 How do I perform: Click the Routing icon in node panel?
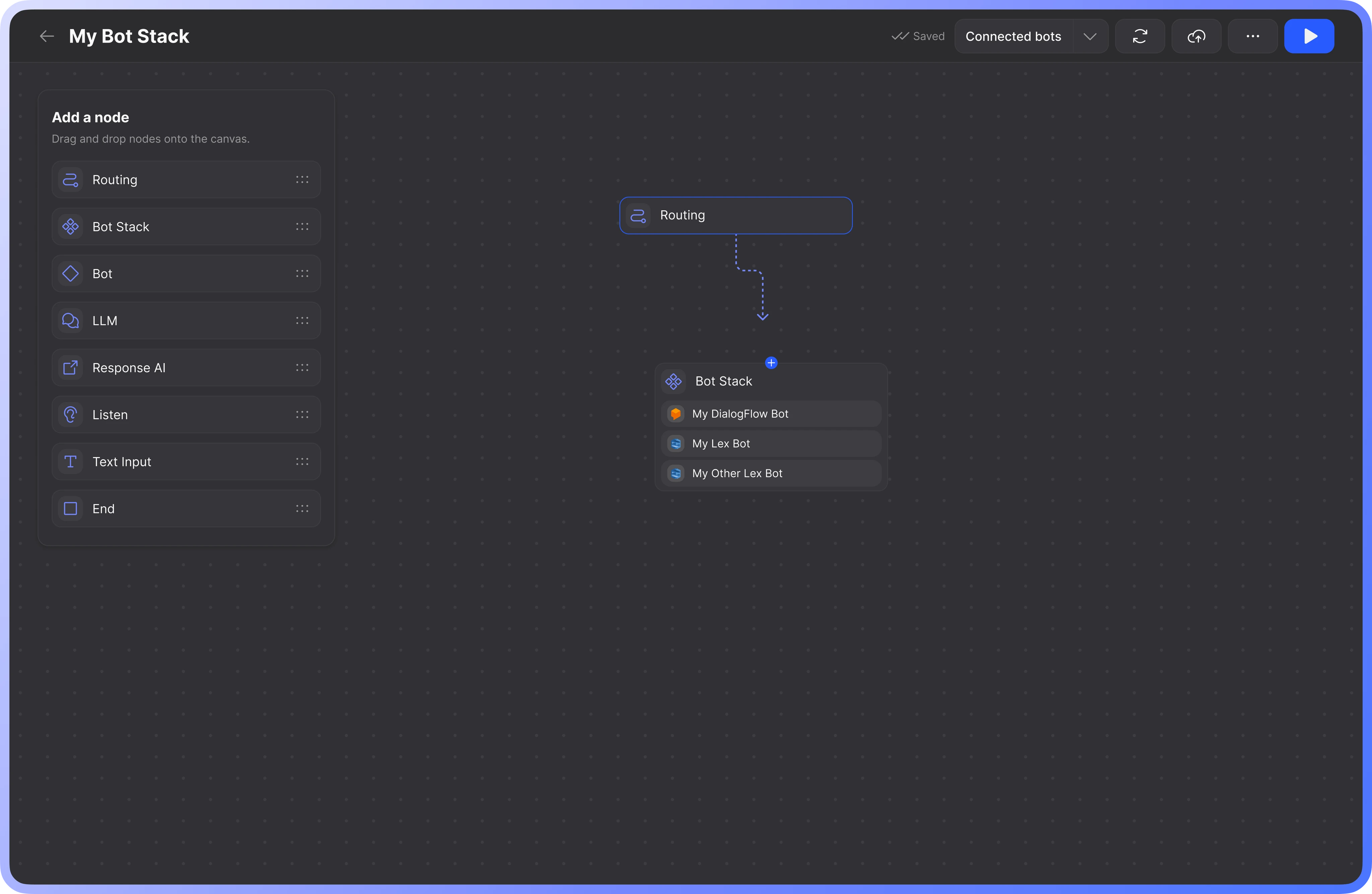(x=70, y=180)
